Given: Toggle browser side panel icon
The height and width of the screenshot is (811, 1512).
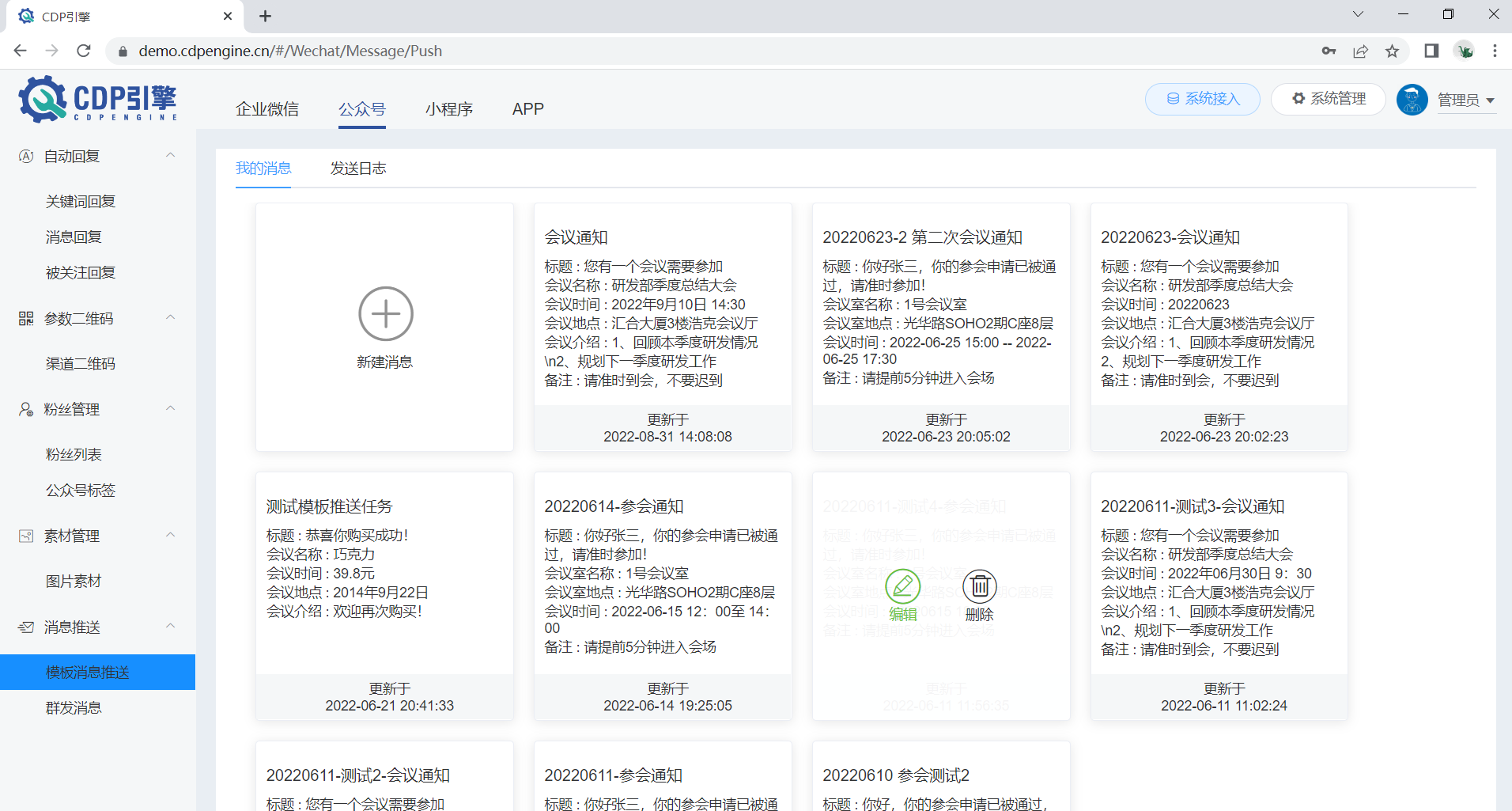Looking at the screenshot, I should coord(1431,51).
